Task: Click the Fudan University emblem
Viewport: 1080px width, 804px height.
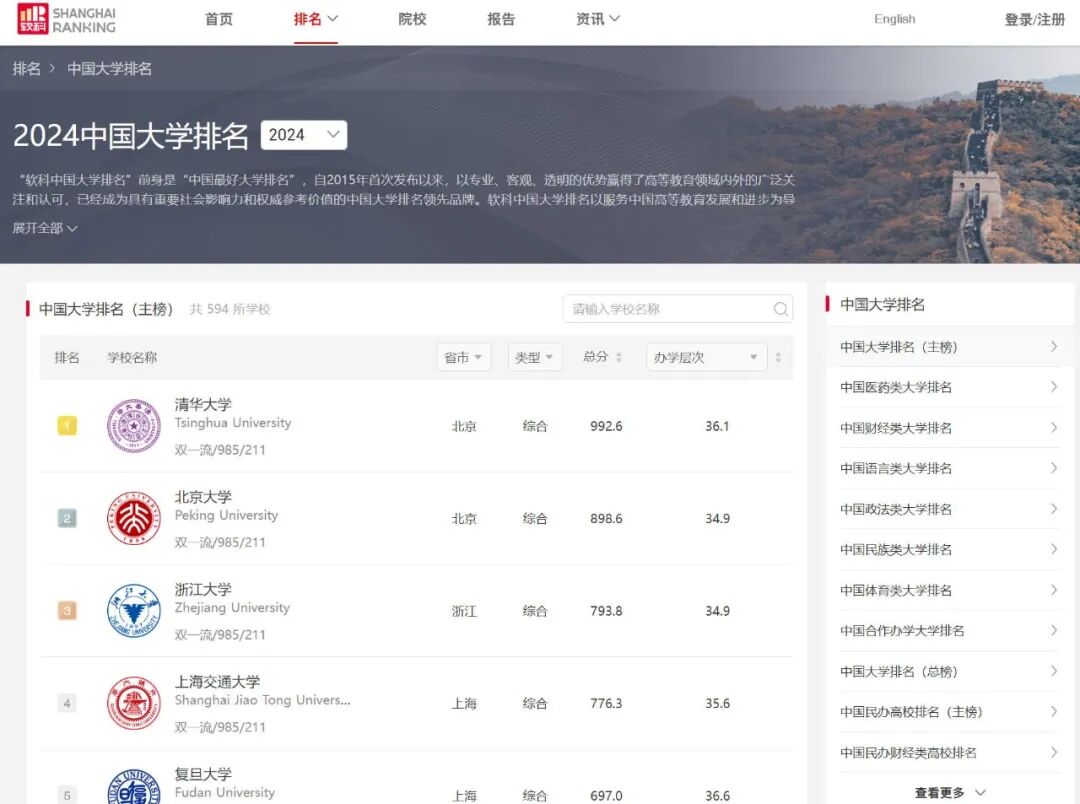Action: pyautogui.click(x=134, y=787)
